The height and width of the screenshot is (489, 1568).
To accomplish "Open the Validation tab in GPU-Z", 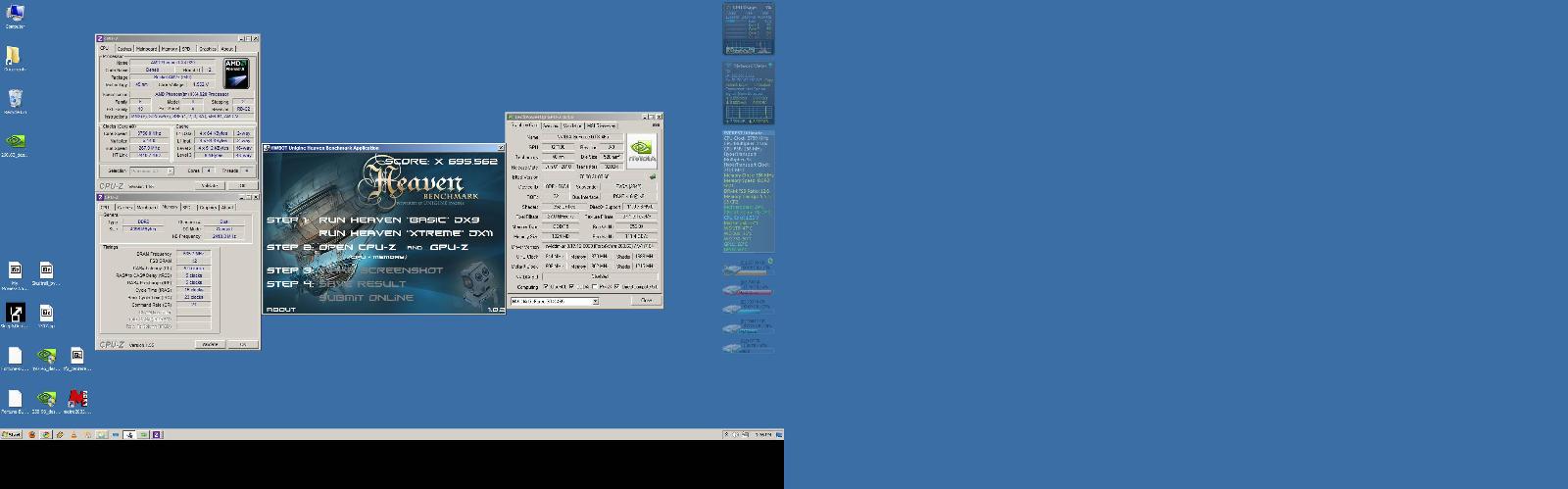I will tap(572, 125).
